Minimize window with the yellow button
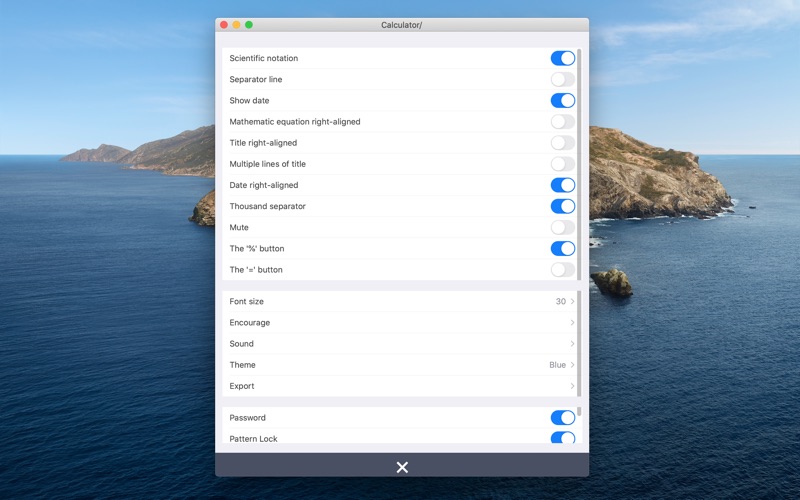Viewport: 800px width, 500px height. 236,24
